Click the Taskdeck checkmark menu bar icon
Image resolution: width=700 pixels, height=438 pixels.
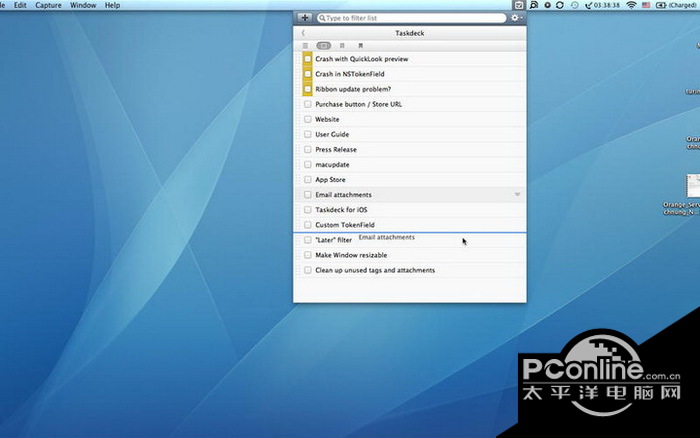pos(518,5)
